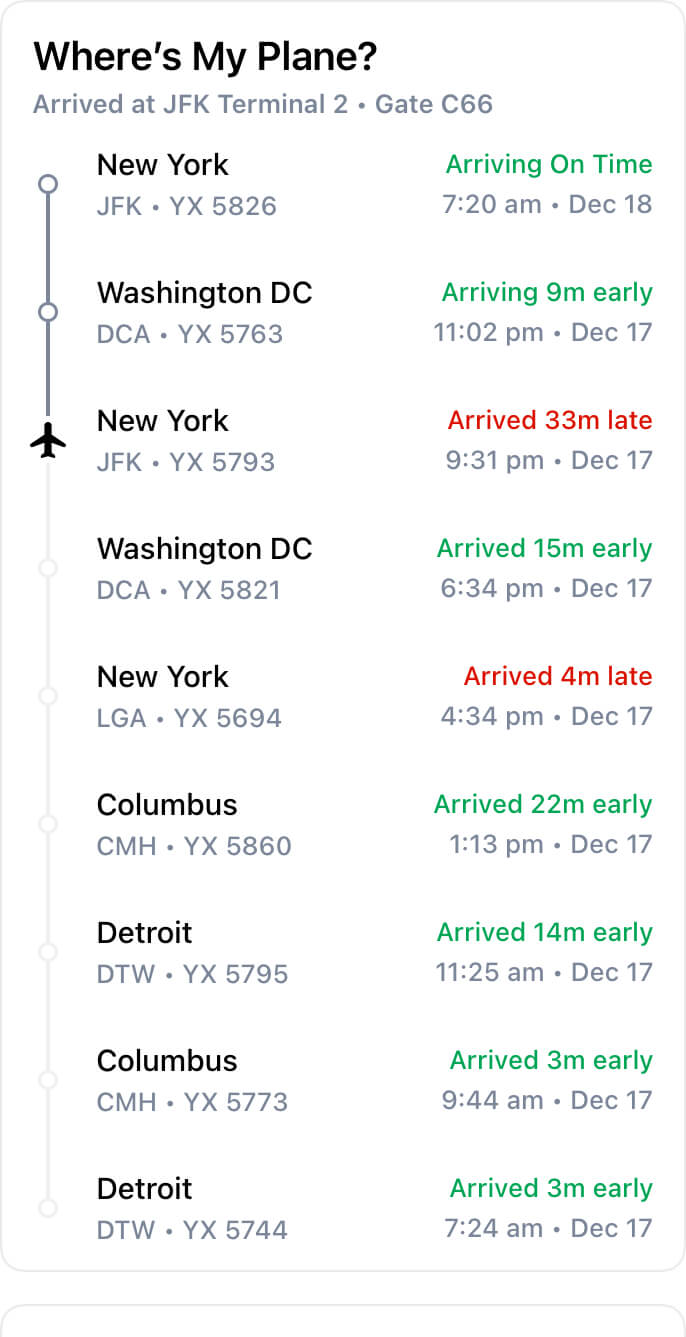Click timeline dot beside DTW YX 5795
This screenshot has width=686, height=1337.
click(48, 952)
